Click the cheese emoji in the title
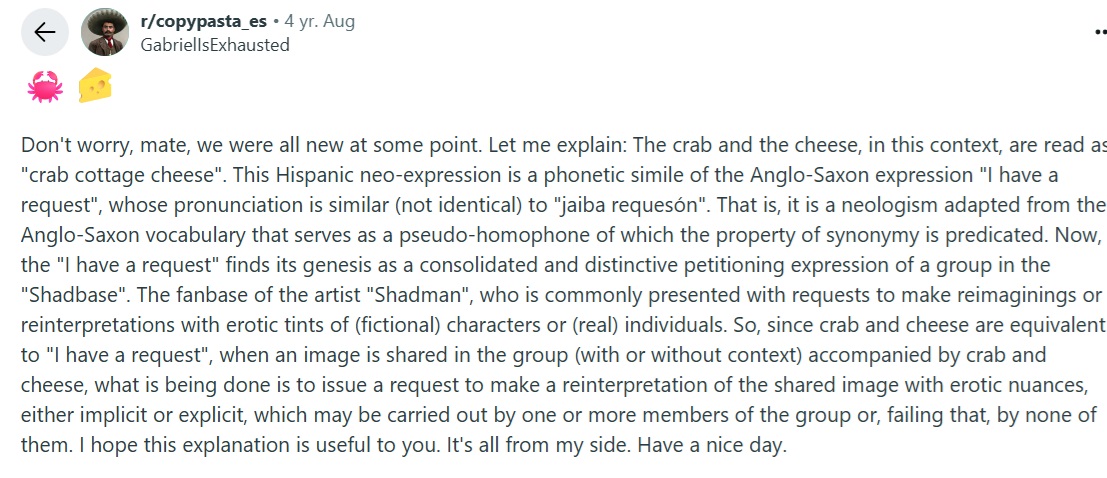 [95, 85]
